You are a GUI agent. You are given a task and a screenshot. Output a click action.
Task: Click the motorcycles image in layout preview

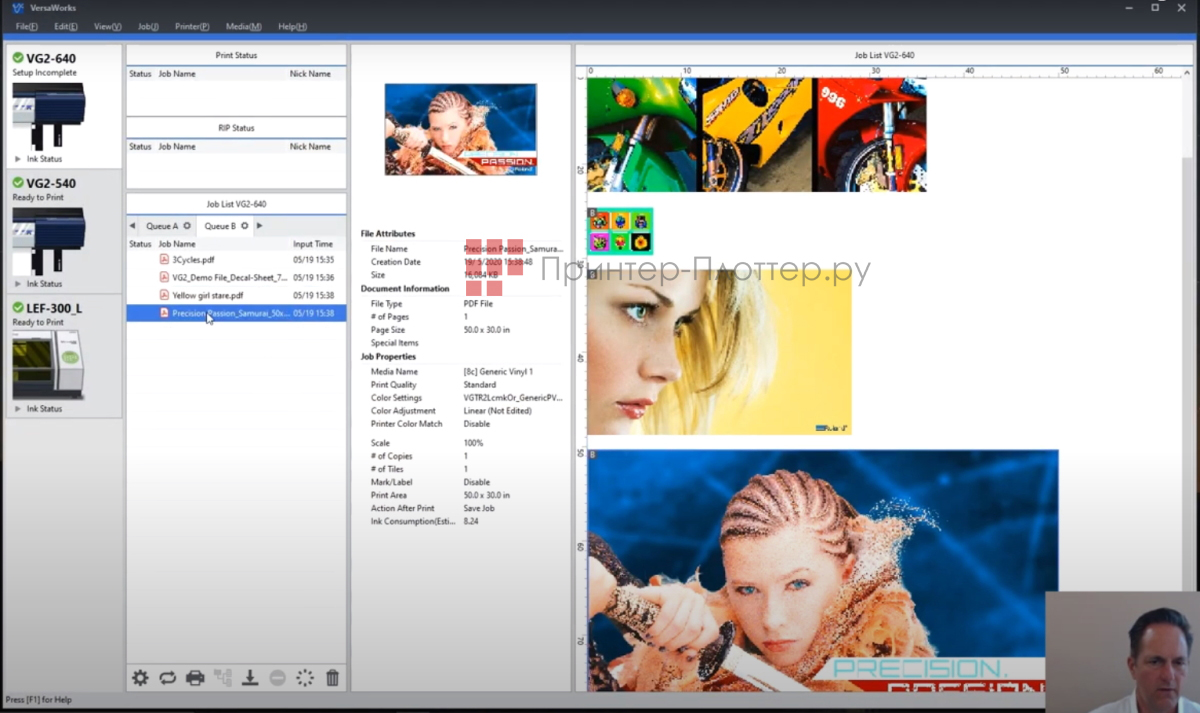click(x=756, y=135)
